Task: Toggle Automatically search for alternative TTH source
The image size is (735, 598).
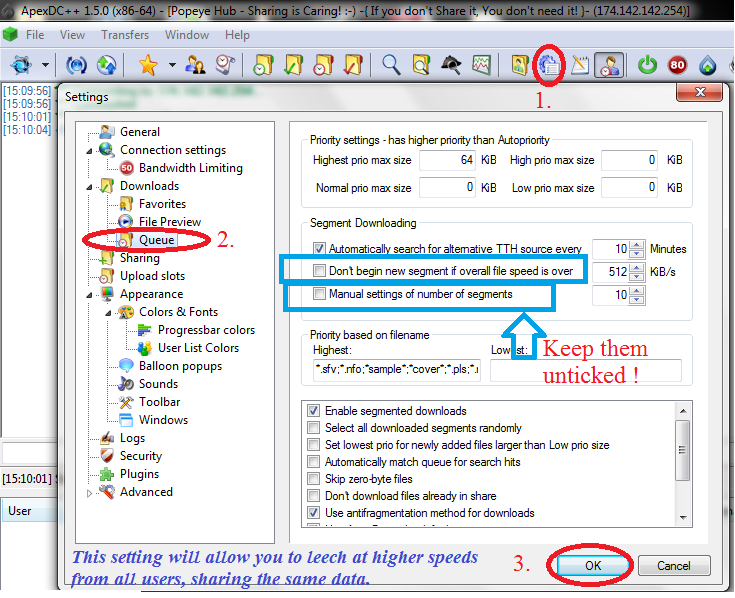Action: 319,248
